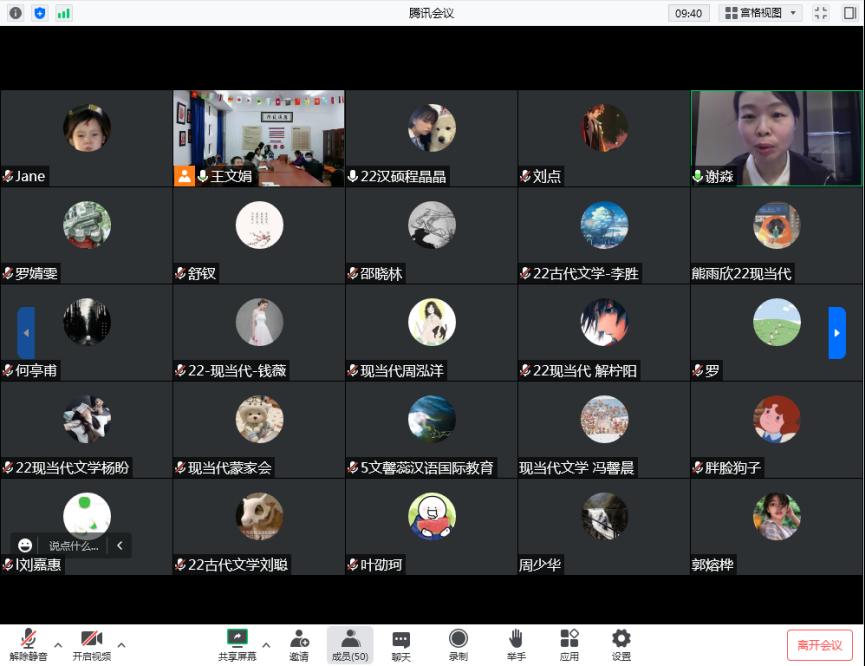Go to the previous page of participants
The height and width of the screenshot is (666, 865).
click(26, 333)
